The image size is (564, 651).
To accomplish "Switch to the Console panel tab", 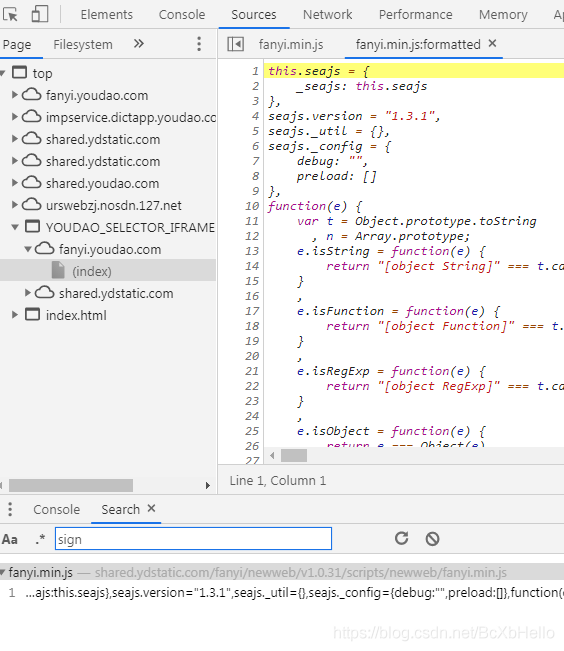I will click(182, 15).
